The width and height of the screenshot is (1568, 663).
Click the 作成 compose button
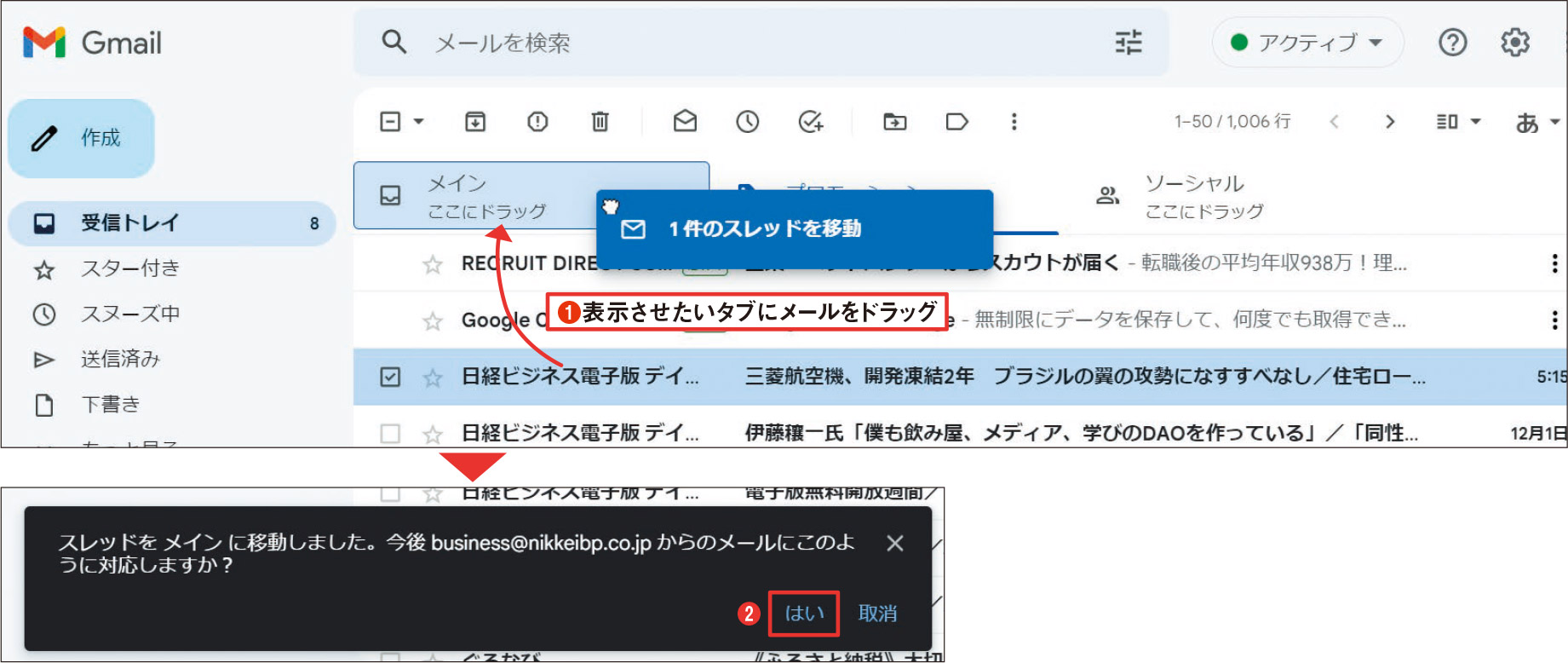click(81, 138)
